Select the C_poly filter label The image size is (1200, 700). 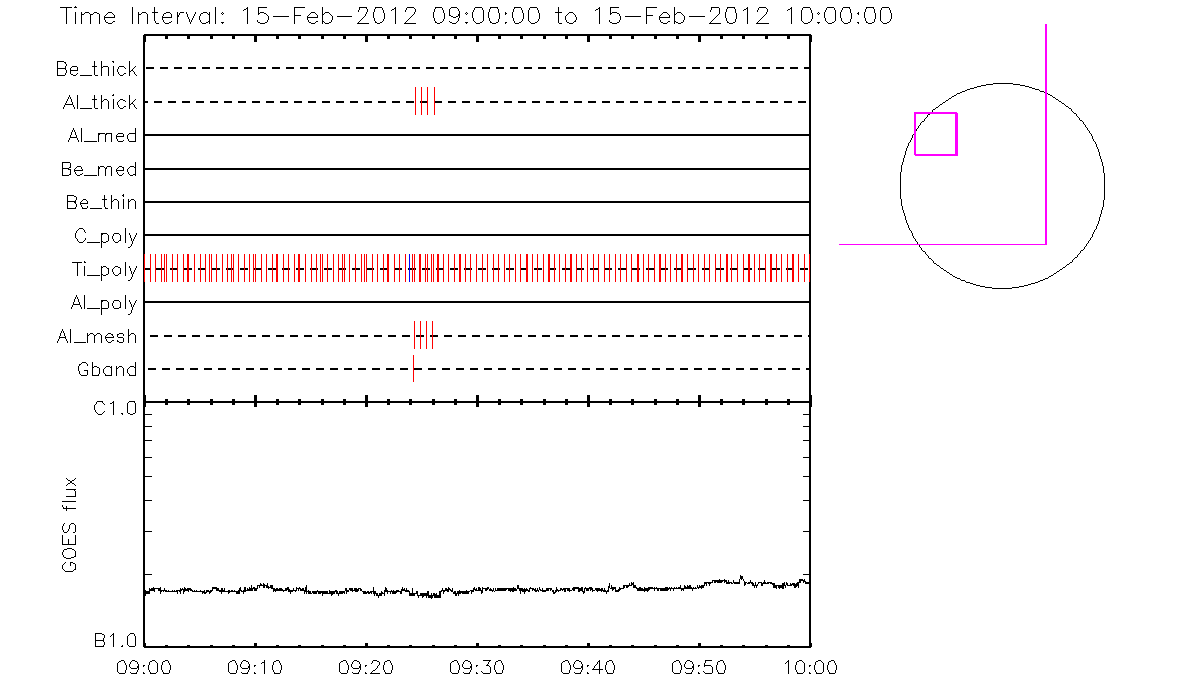coord(105,237)
